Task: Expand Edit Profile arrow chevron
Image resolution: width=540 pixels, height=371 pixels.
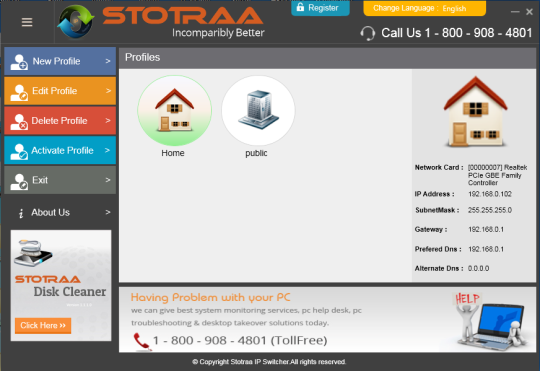Action: point(108,91)
